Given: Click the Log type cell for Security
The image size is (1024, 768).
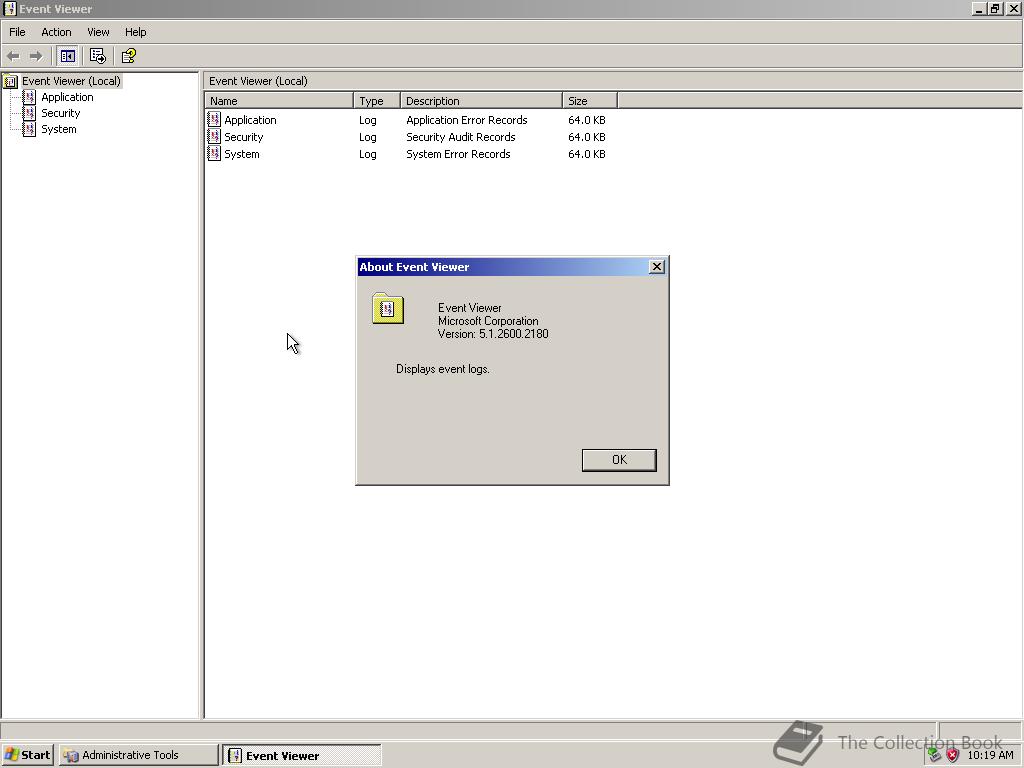Looking at the screenshot, I should [368, 136].
